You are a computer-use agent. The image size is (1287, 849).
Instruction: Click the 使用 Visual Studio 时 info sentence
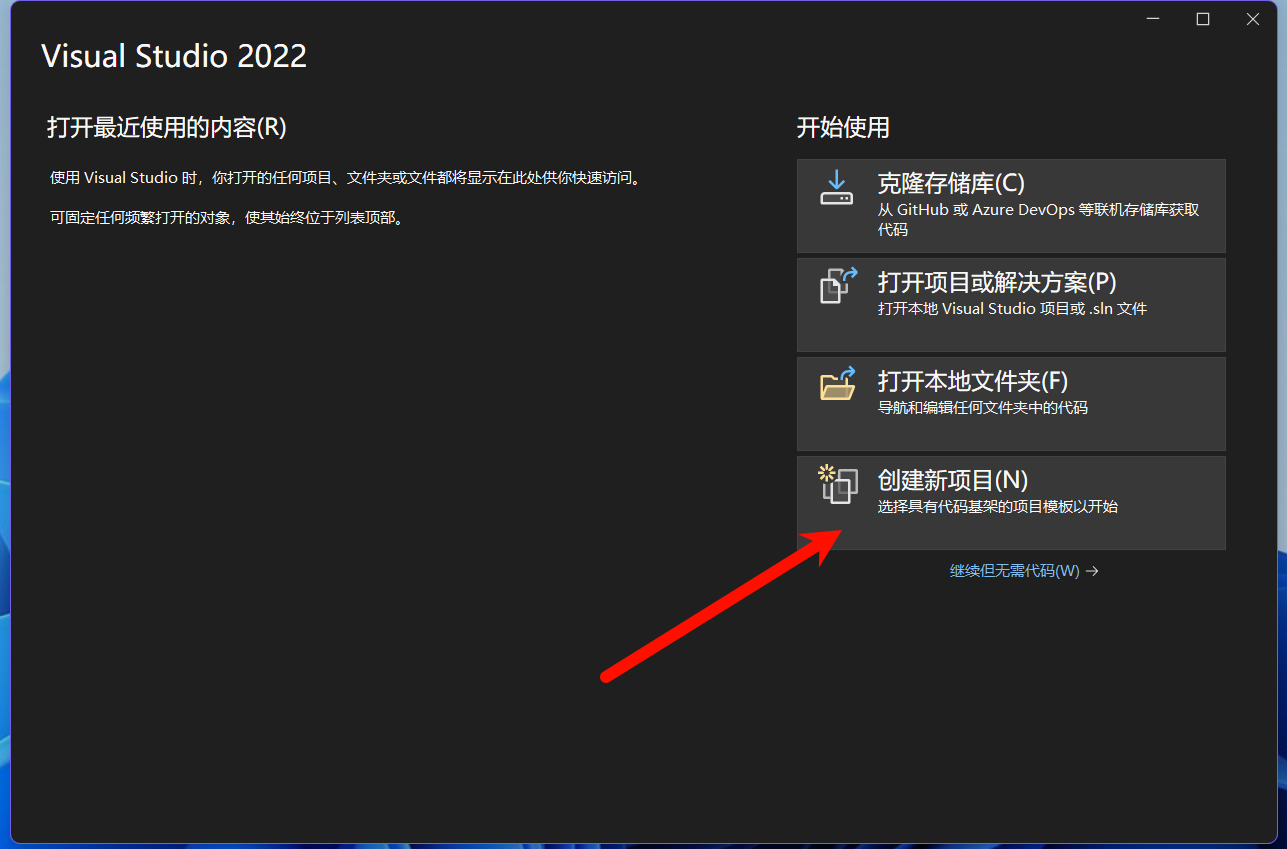[346, 178]
